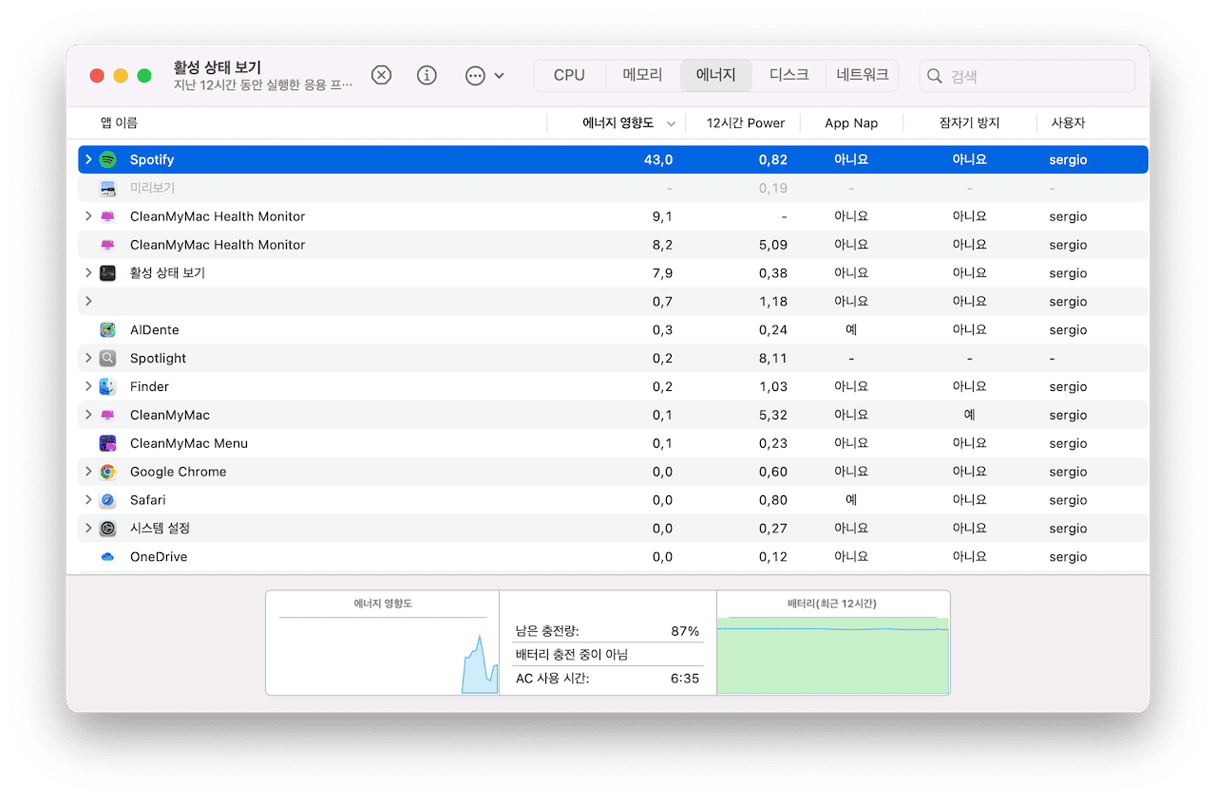Sort by 앱 이름 column header
The image size is (1216, 800).
point(119,123)
